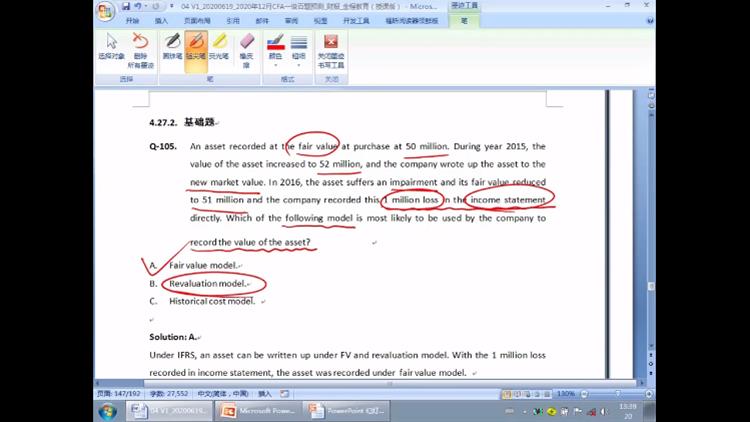Switch to Full Screen Reading view button

coord(517,394)
